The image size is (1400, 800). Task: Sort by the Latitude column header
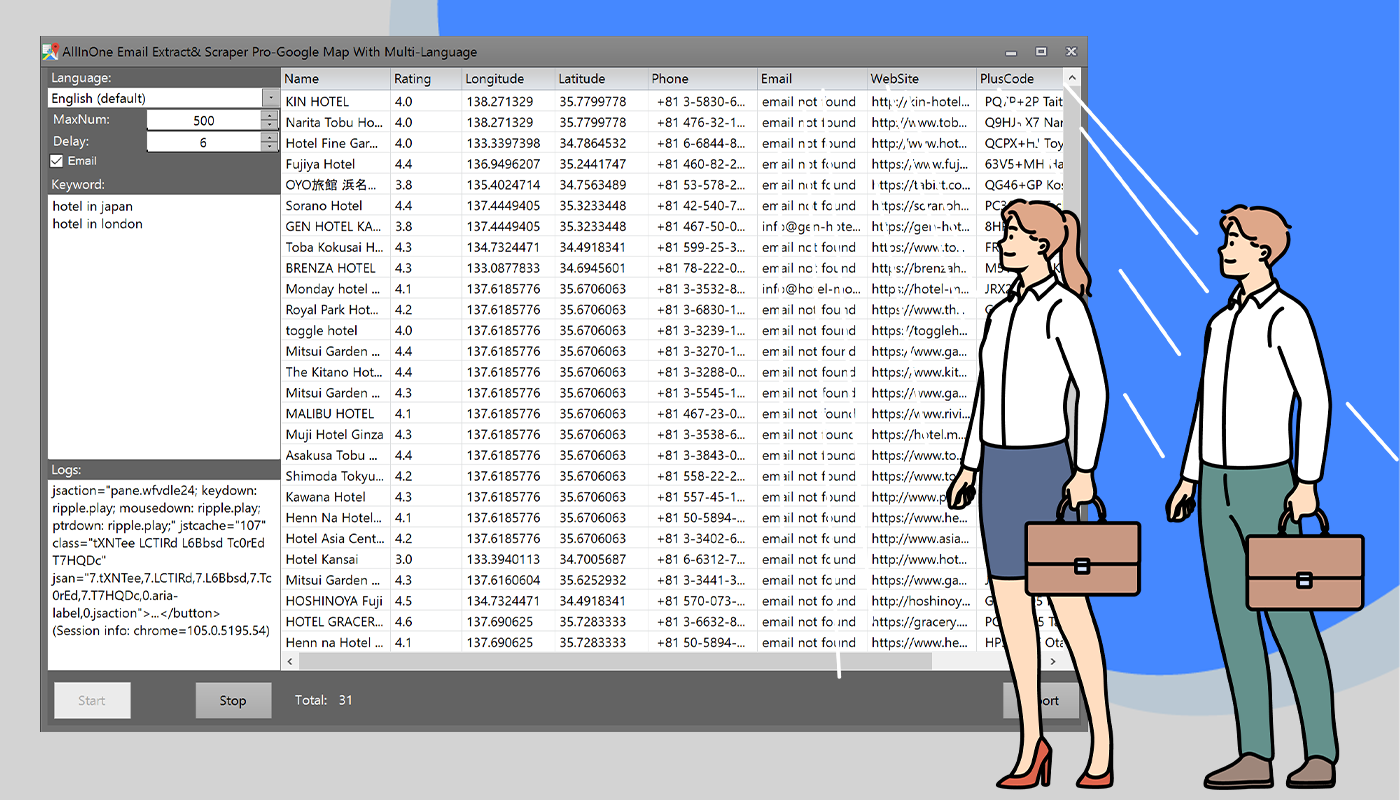click(601, 79)
